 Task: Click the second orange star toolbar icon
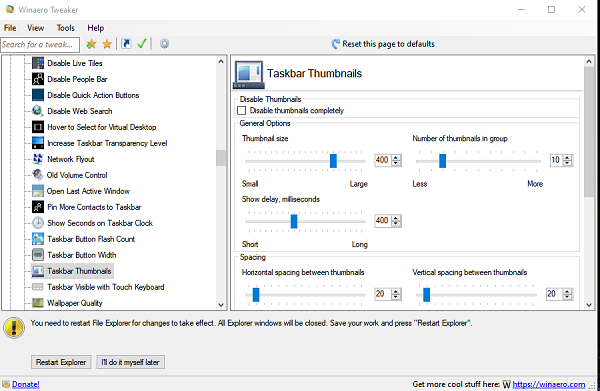point(107,44)
